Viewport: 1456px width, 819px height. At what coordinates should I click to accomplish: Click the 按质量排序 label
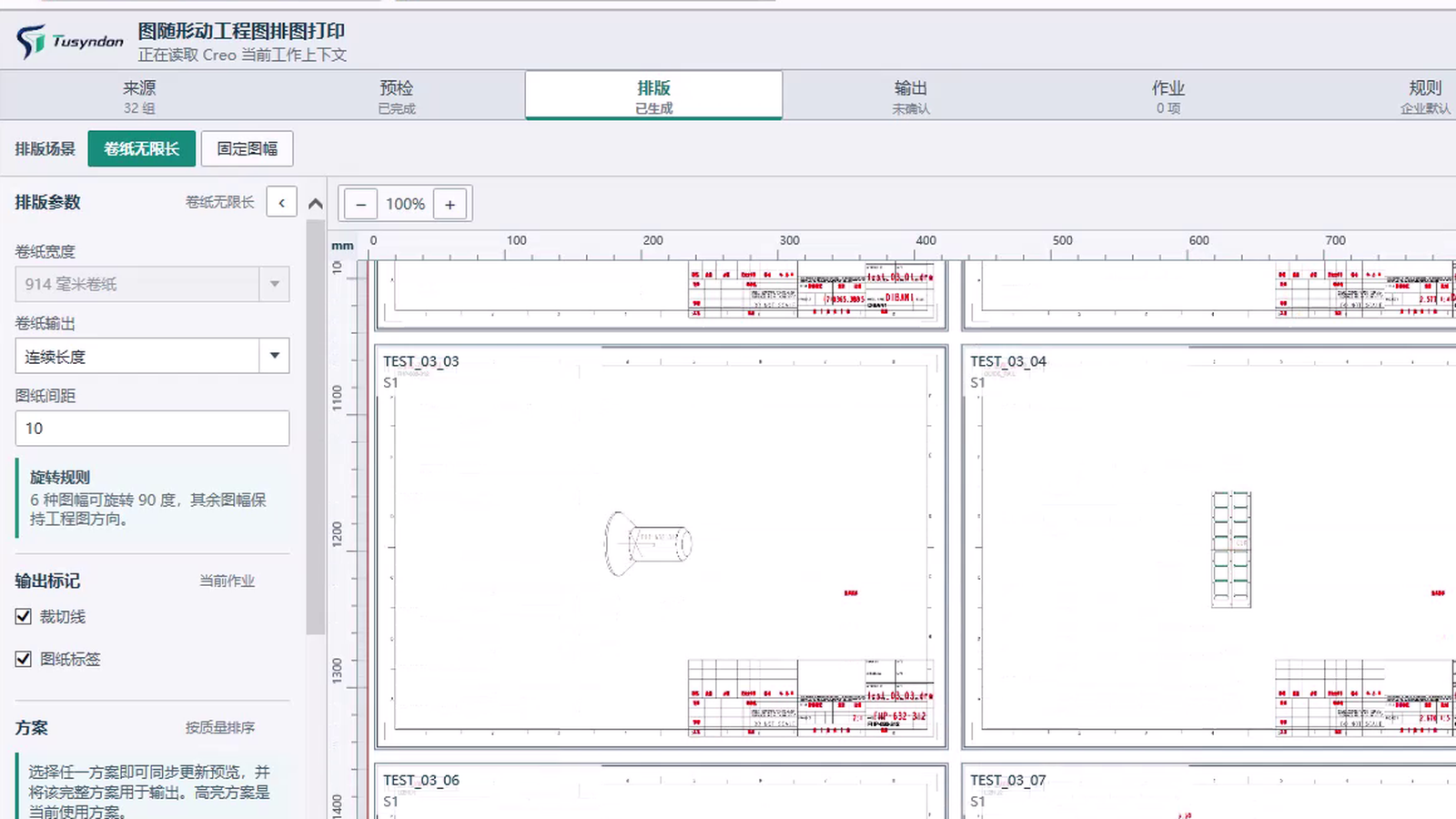[220, 728]
